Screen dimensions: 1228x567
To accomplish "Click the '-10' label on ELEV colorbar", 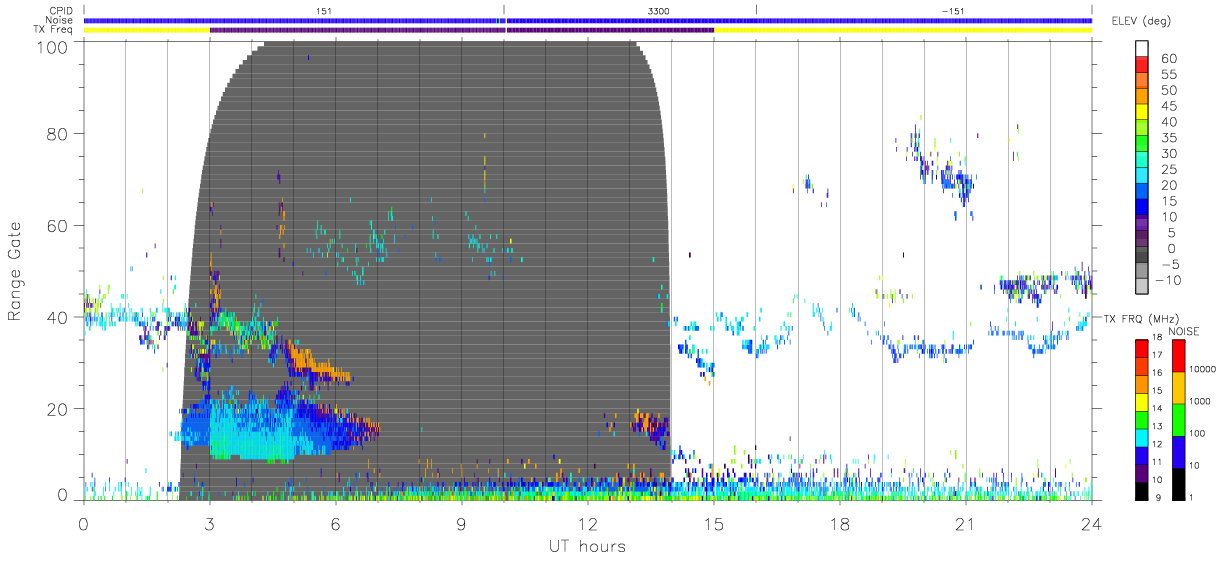I will [x=1167, y=280].
